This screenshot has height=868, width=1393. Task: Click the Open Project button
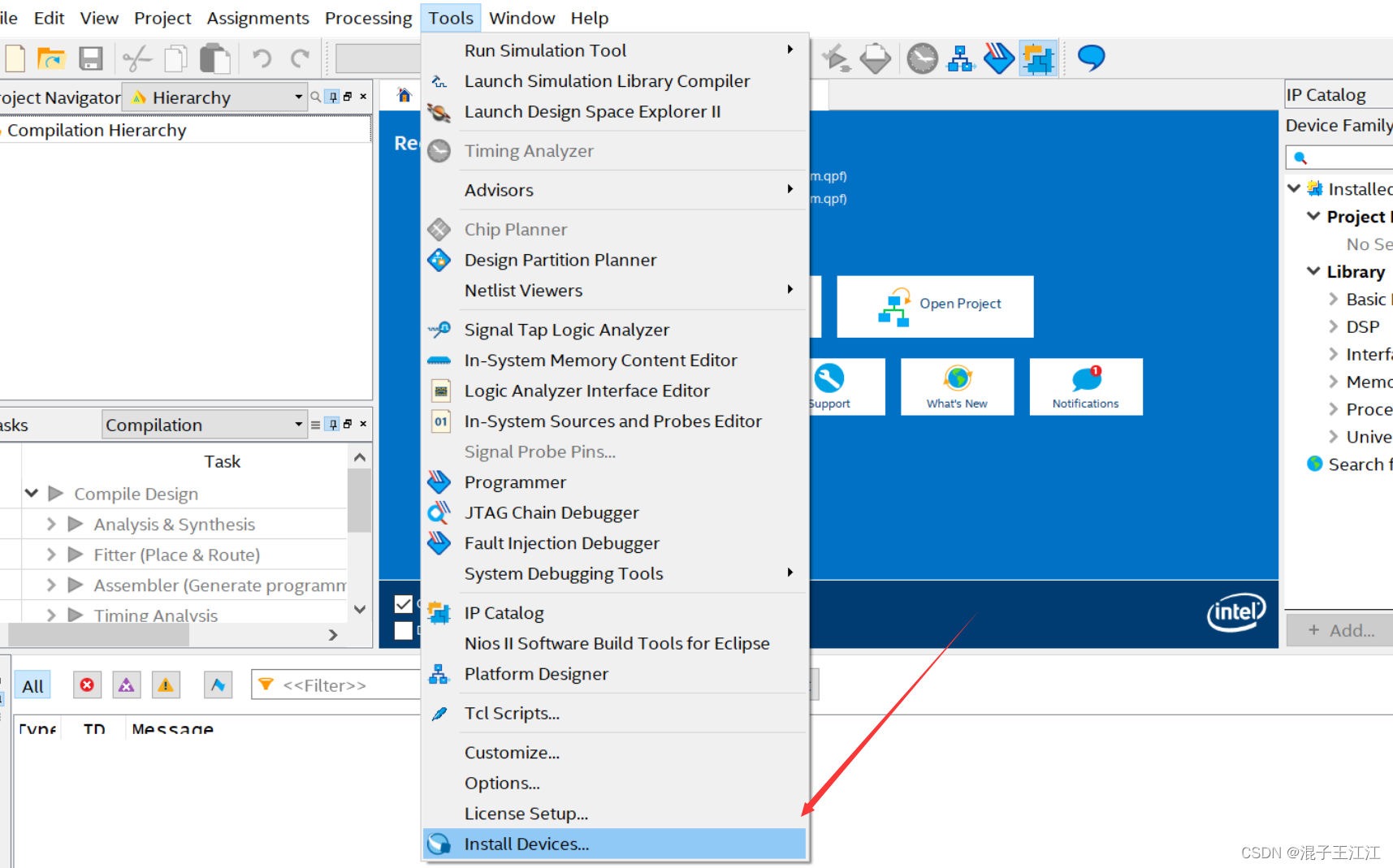click(x=935, y=306)
